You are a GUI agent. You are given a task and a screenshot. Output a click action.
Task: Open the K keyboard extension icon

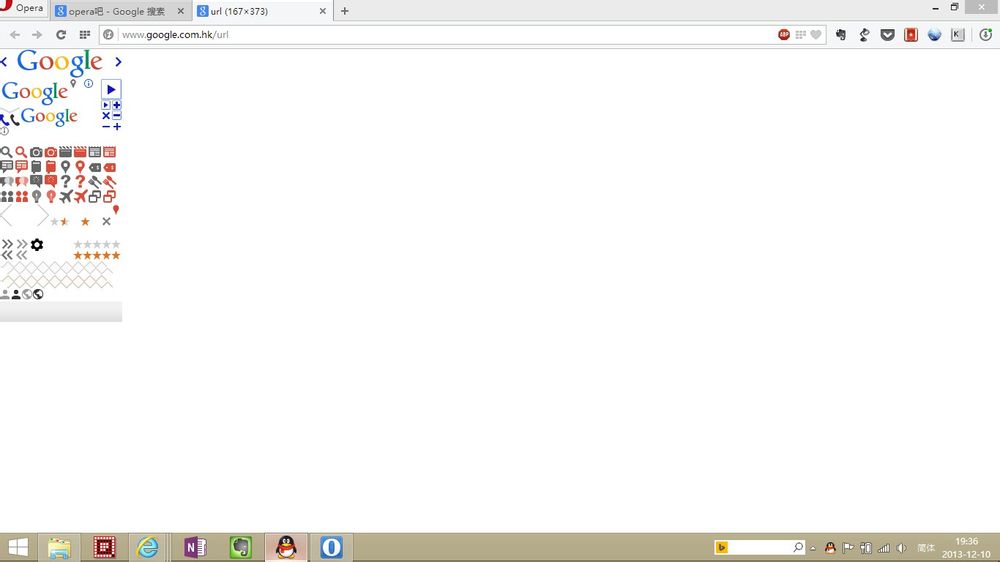click(957, 34)
